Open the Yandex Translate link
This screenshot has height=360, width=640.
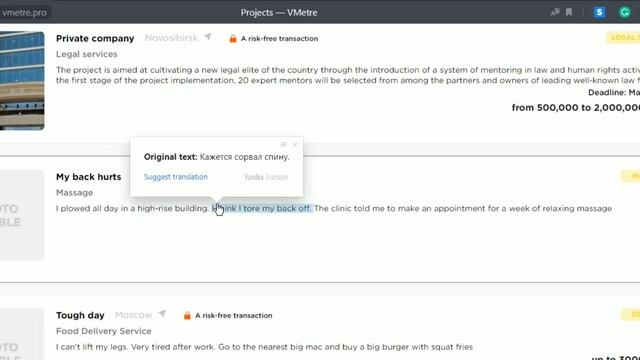[266, 177]
